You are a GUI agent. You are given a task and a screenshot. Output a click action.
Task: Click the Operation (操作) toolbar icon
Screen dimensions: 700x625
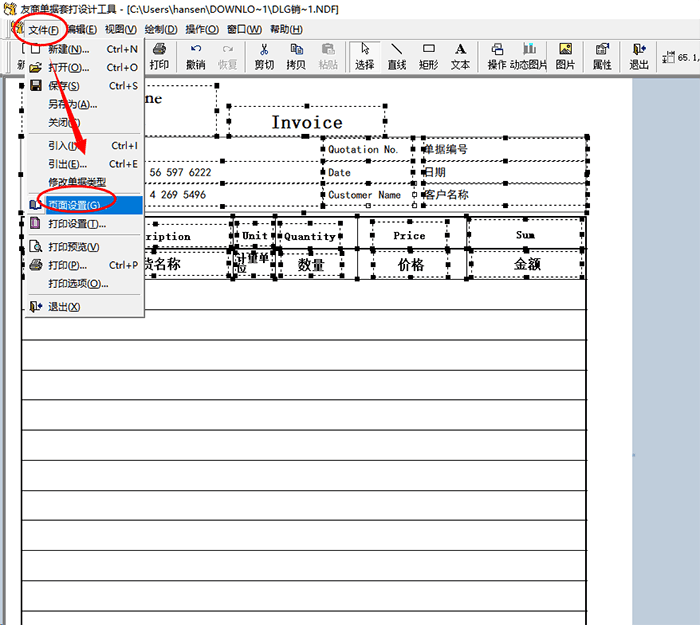pos(497,56)
